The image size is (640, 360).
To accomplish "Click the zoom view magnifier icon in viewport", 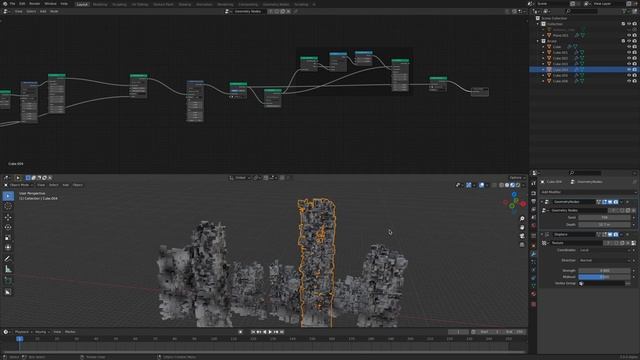I will tap(522, 219).
